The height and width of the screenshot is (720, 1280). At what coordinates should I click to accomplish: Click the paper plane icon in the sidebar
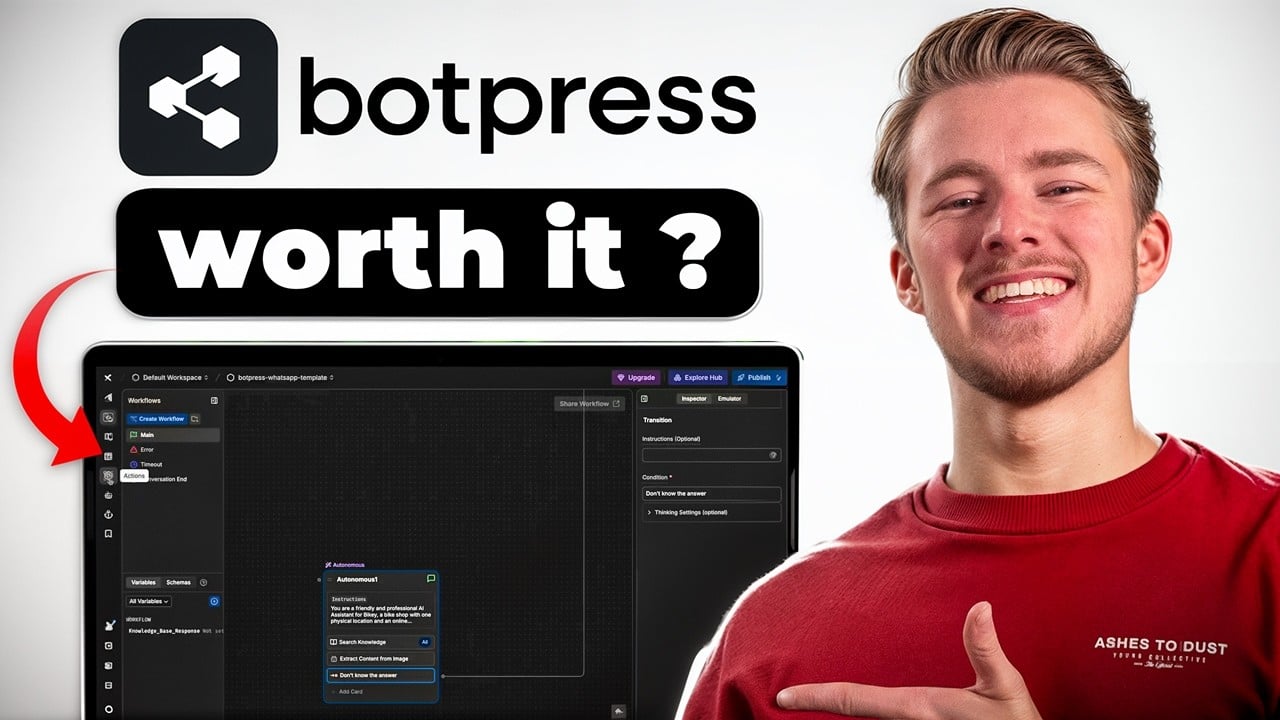[x=108, y=397]
